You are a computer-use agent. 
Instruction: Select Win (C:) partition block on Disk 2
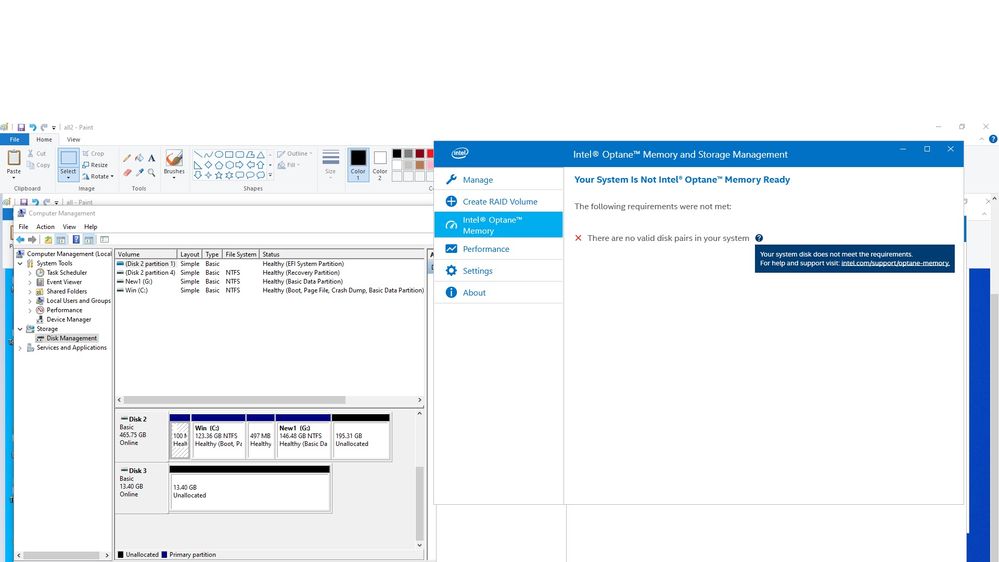point(218,436)
